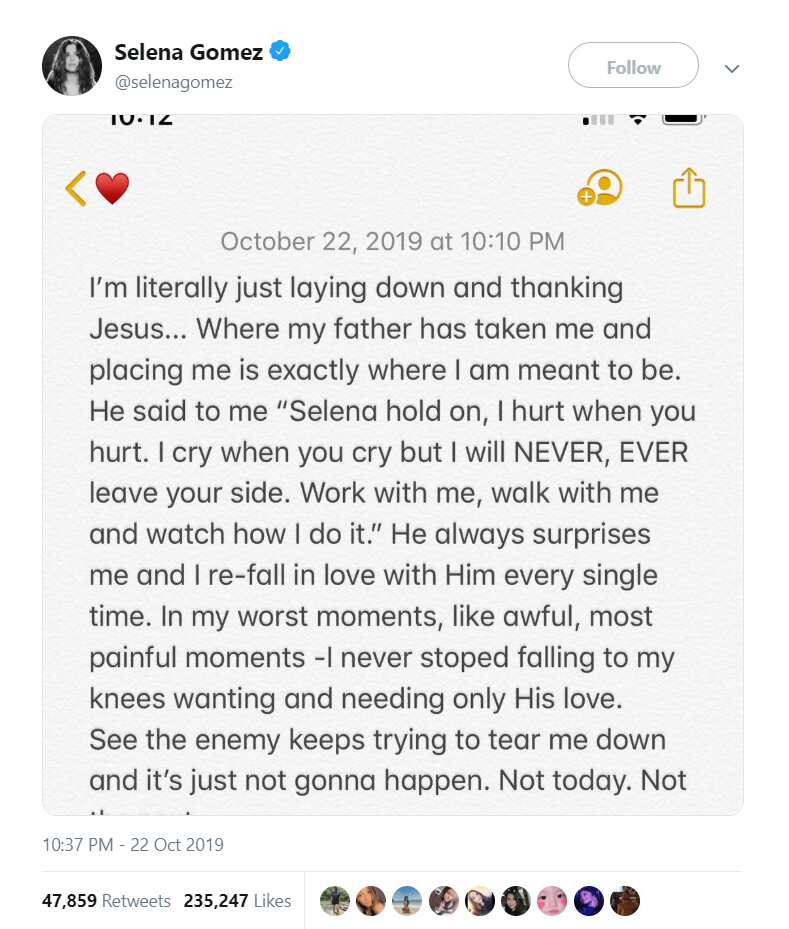The image size is (789, 929).
Task: Open Selena Gomez profile picture
Action: pyautogui.click(x=72, y=66)
